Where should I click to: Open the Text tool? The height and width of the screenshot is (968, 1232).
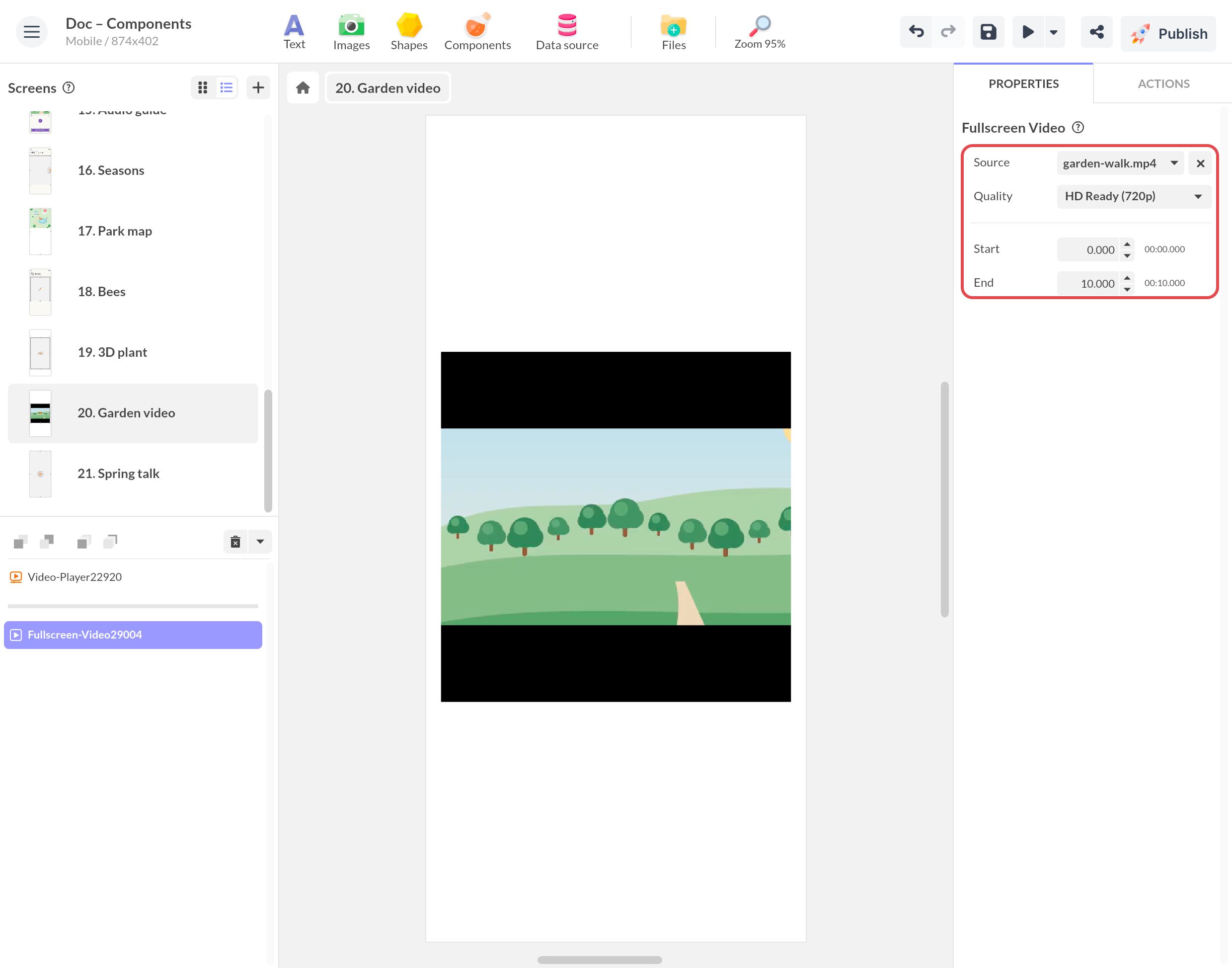294,32
